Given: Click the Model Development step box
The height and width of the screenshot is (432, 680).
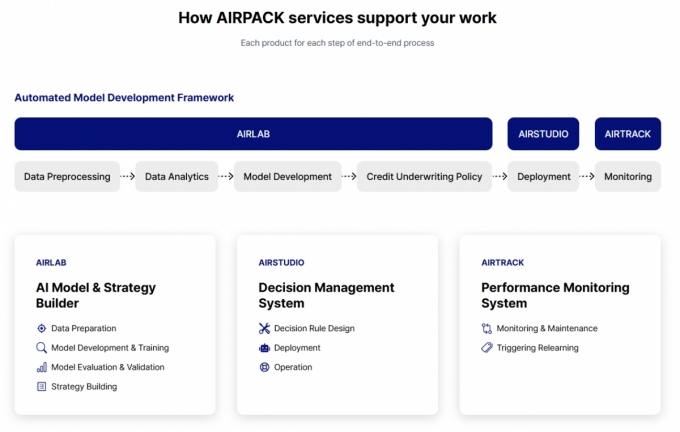Looking at the screenshot, I should (x=288, y=177).
